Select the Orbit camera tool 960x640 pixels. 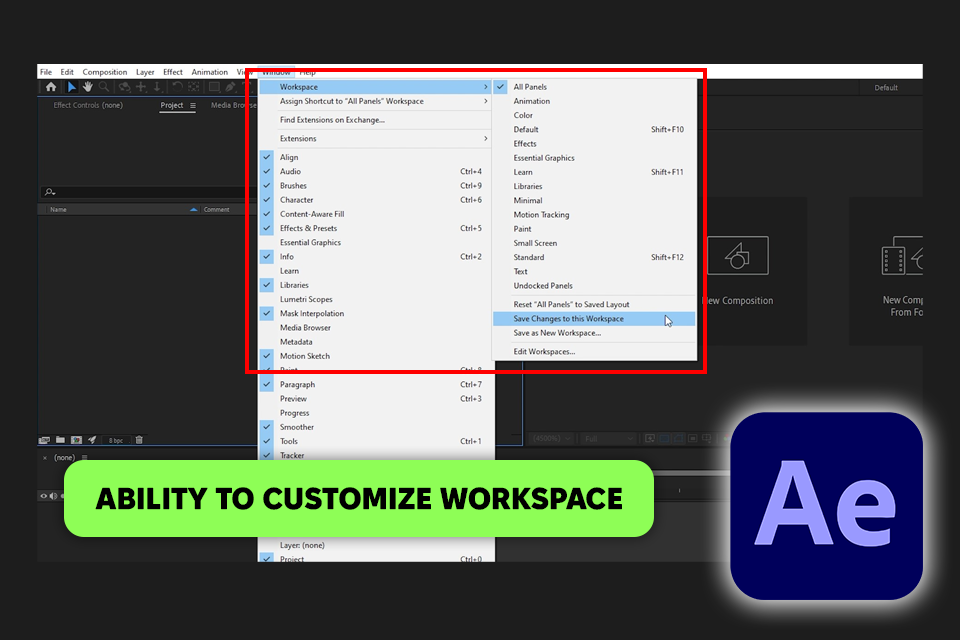pyautogui.click(x=124, y=87)
